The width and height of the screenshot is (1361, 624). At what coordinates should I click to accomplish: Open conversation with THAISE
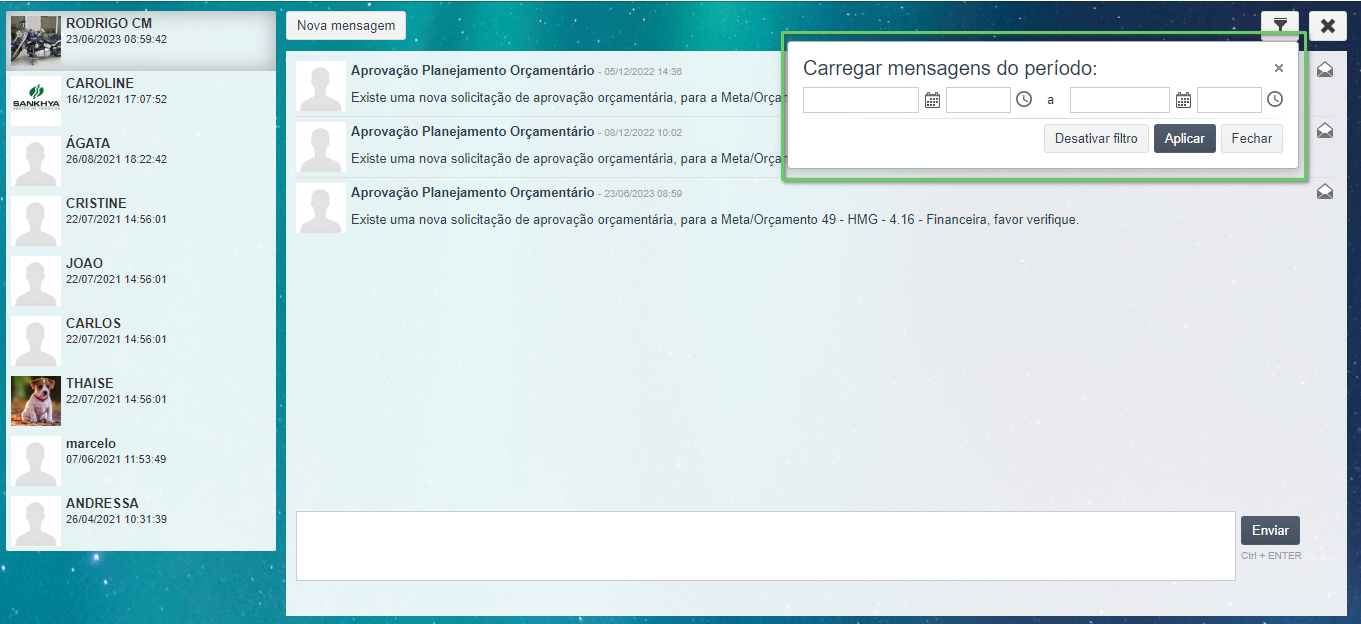[141, 401]
